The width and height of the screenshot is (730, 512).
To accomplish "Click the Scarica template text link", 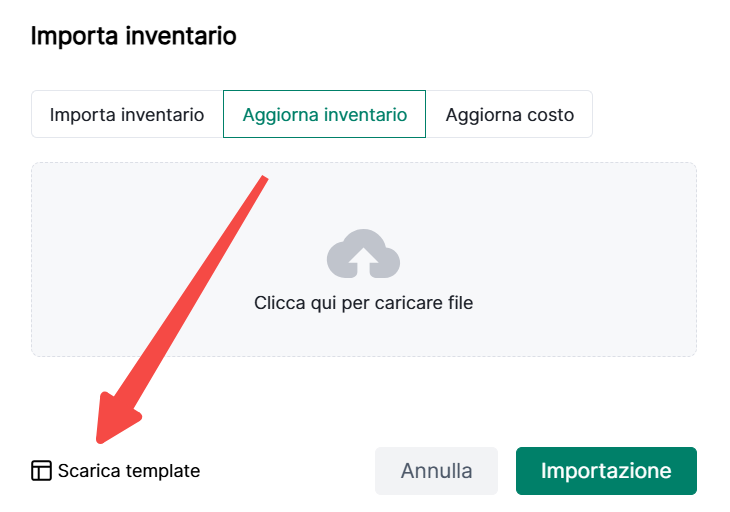I will pos(129,471).
